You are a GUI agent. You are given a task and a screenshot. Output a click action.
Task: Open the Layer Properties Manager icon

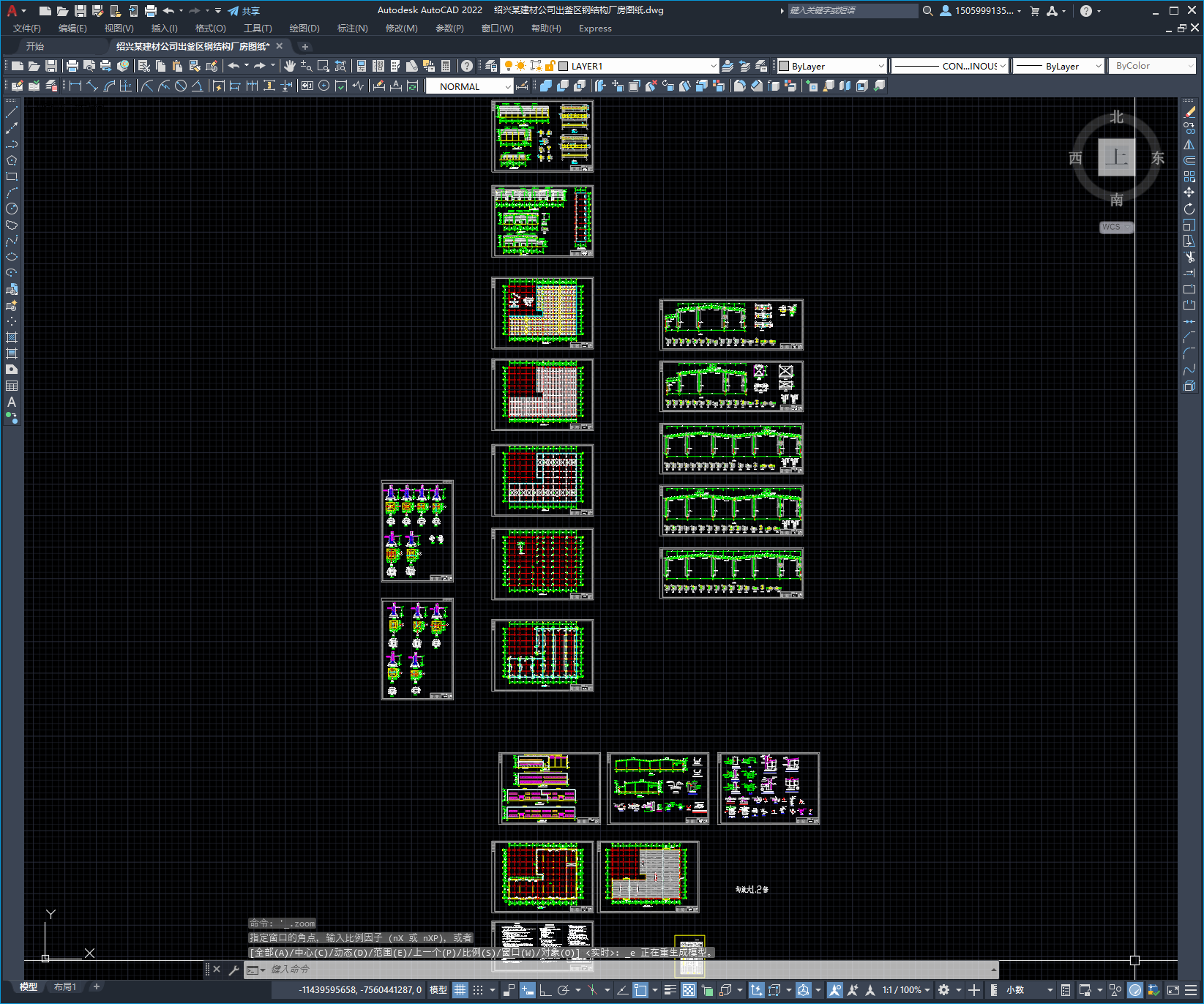(491, 66)
